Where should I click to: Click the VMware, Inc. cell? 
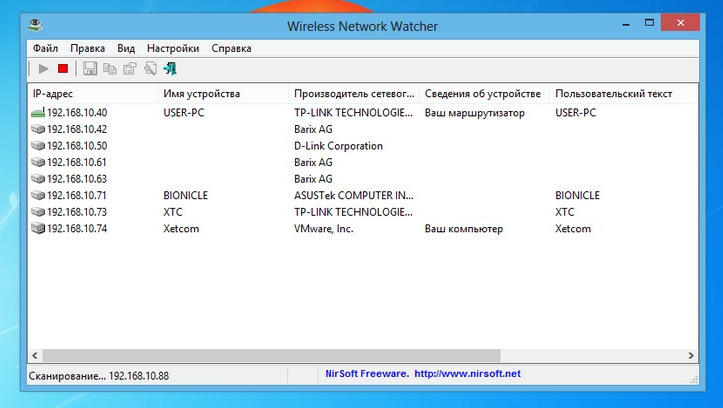(x=324, y=229)
